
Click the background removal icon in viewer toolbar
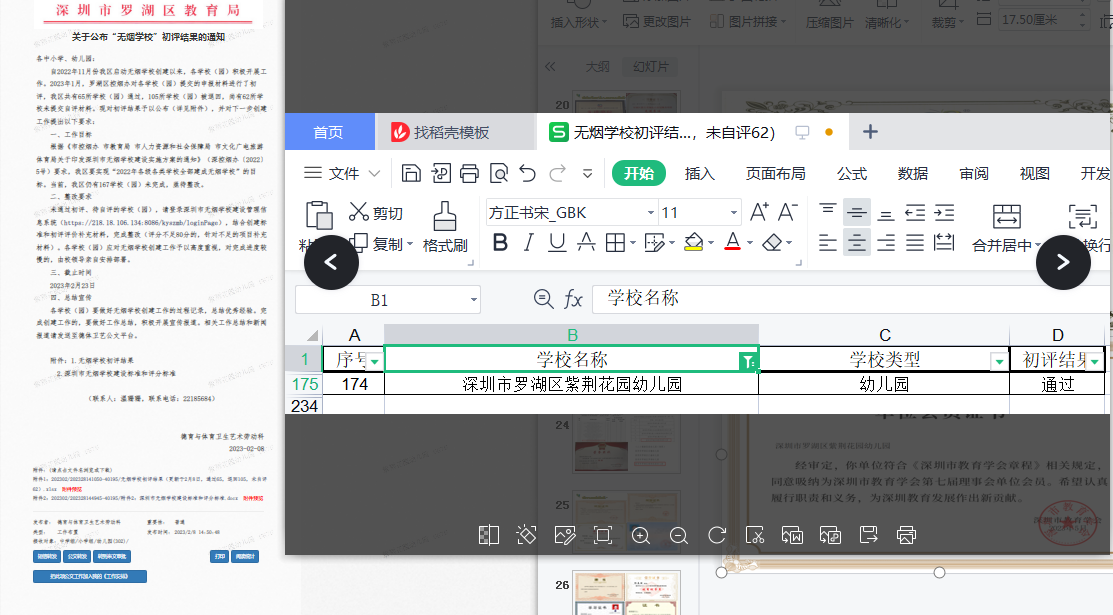click(488, 535)
